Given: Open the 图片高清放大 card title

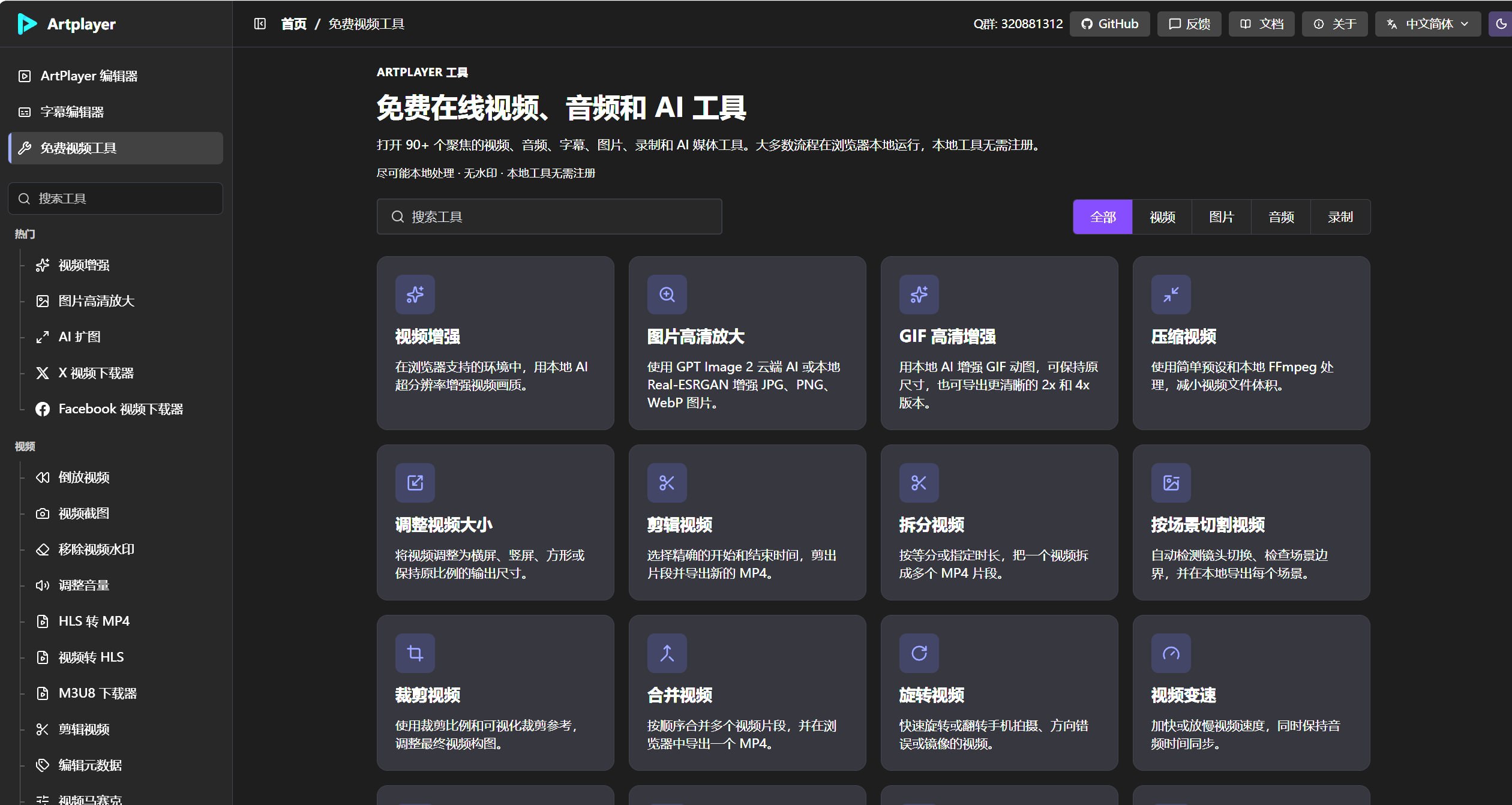Looking at the screenshot, I should pyautogui.click(x=696, y=337).
